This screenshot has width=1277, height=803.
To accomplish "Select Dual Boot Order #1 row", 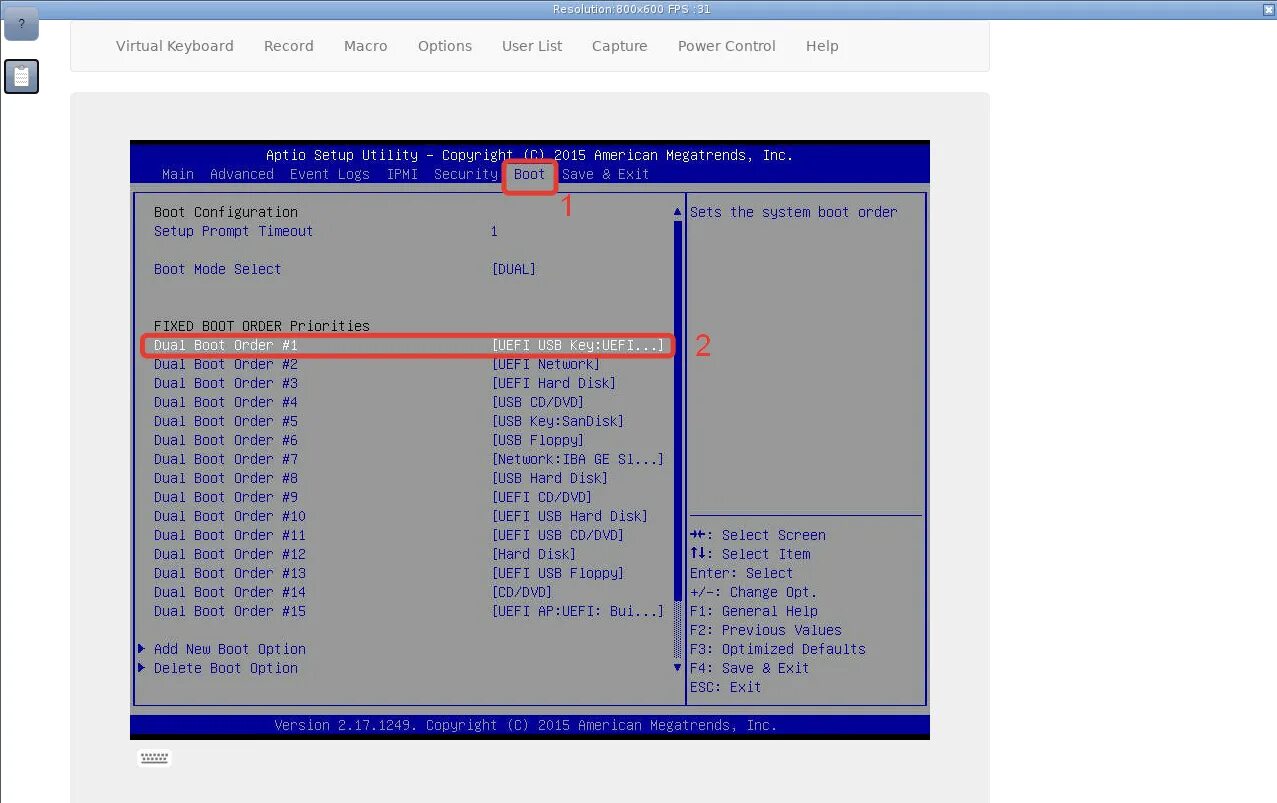I will point(408,345).
